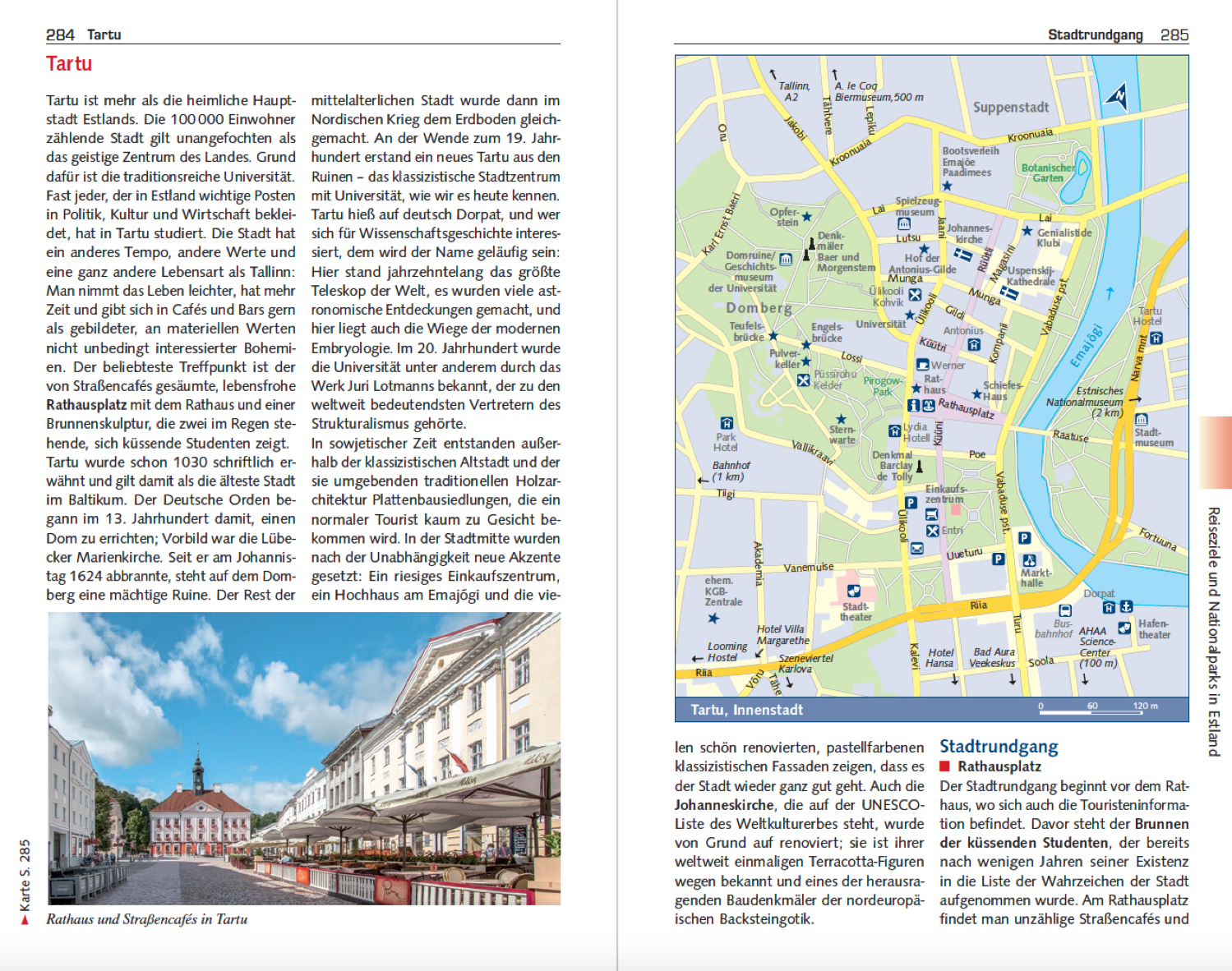Click the 'Estnisches Nationalmuseum (2 km)' label
Viewport: 1232px width, 971px height.
pyautogui.click(x=1085, y=402)
